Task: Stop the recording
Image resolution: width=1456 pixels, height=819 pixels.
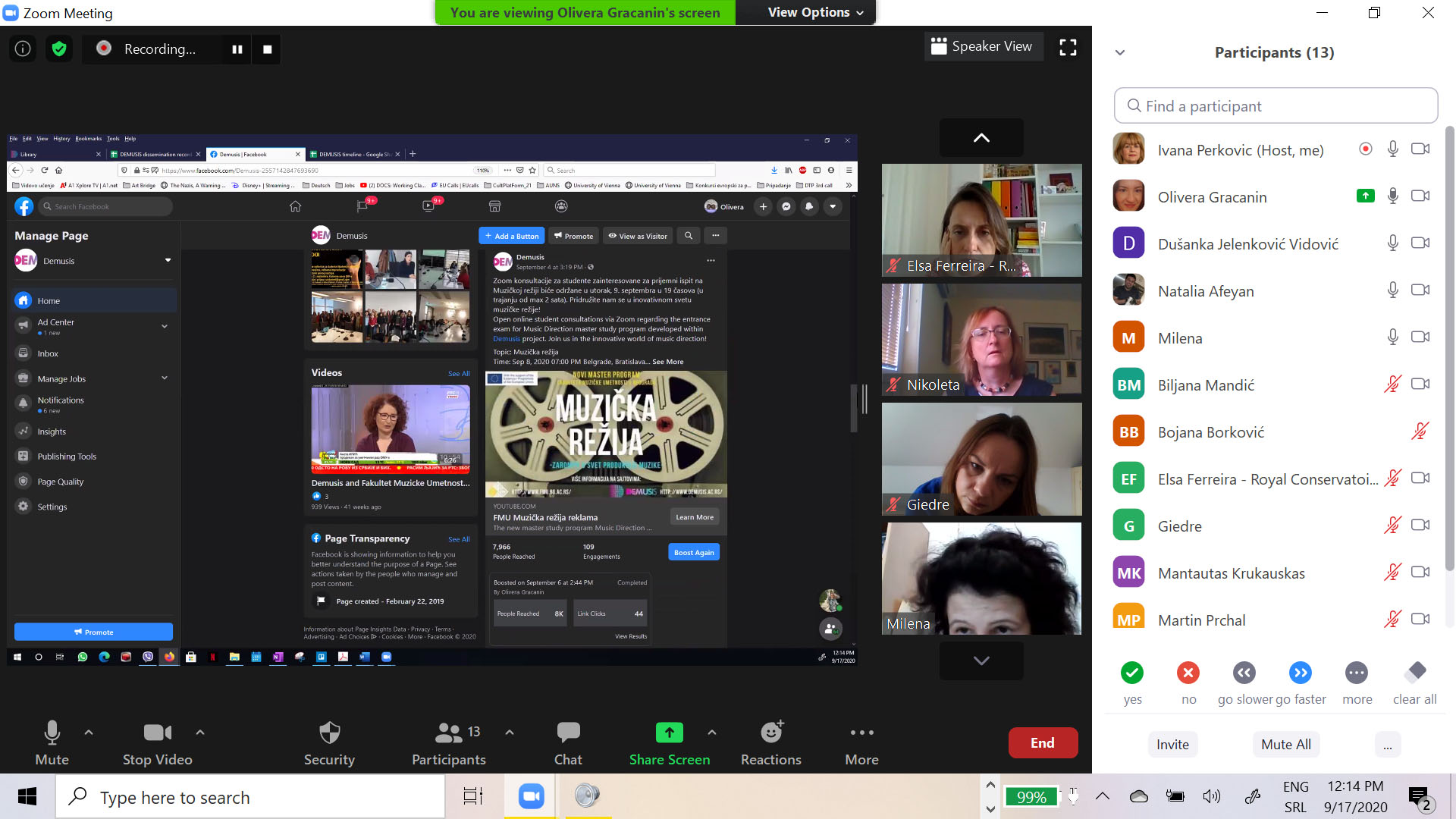Action: pyautogui.click(x=267, y=49)
